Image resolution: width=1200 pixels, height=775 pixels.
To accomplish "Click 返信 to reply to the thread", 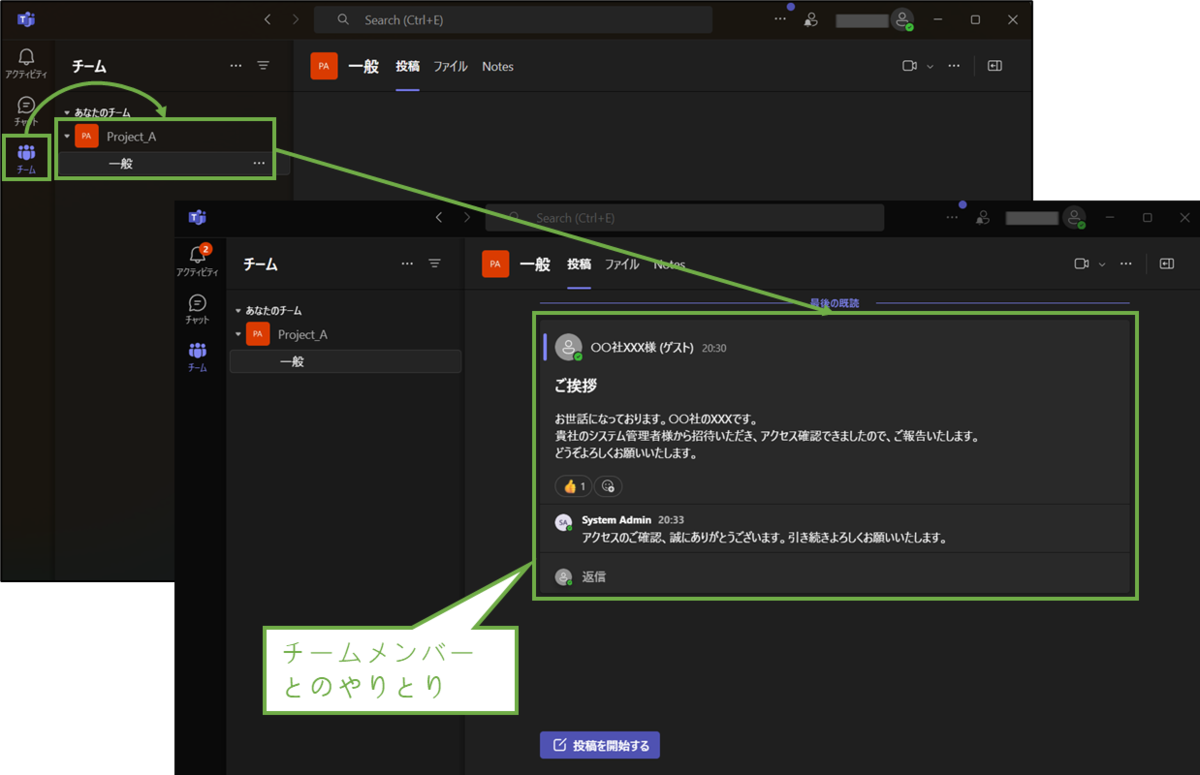I will pyautogui.click(x=594, y=577).
